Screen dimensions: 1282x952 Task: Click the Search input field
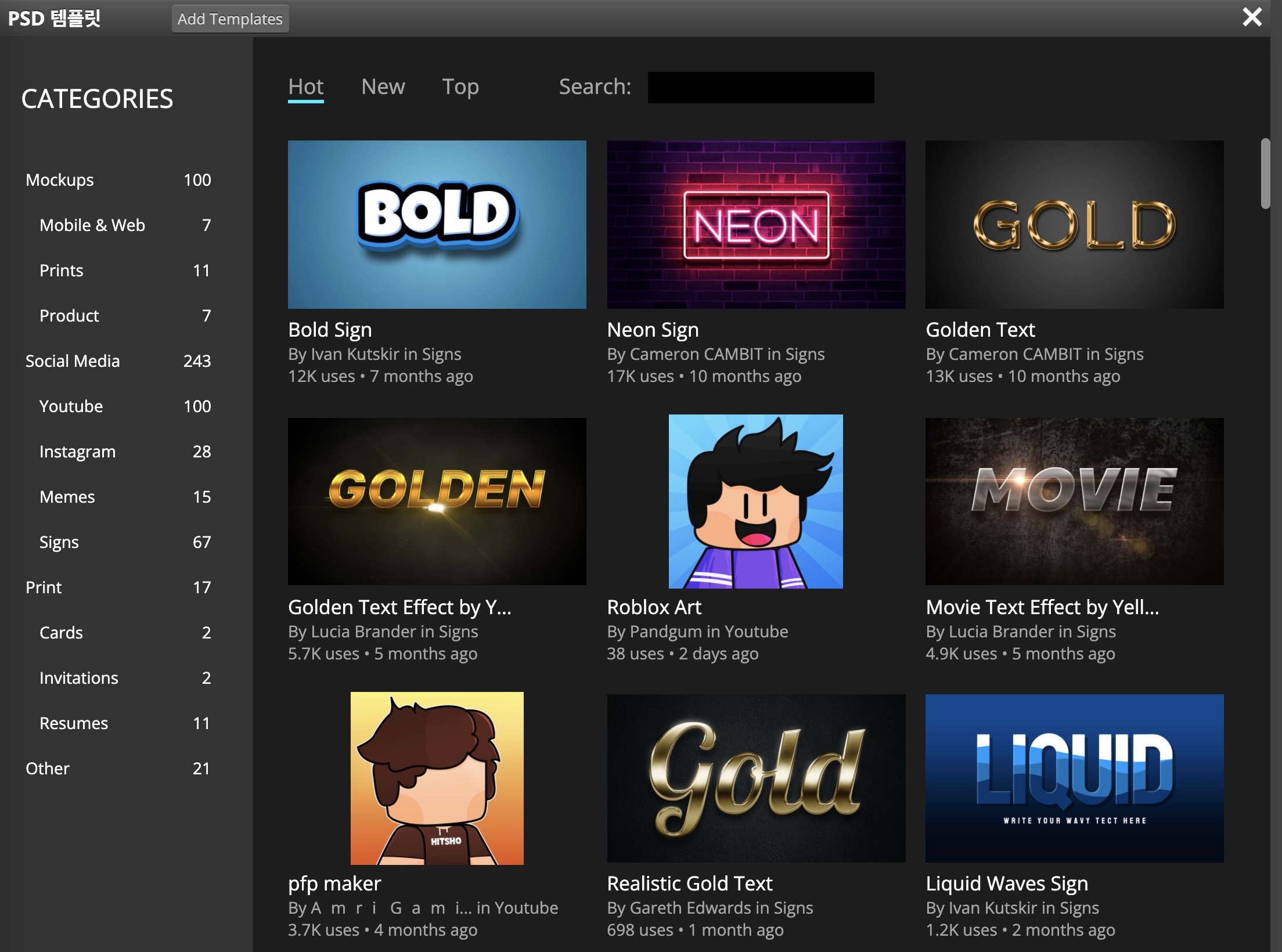click(x=760, y=88)
